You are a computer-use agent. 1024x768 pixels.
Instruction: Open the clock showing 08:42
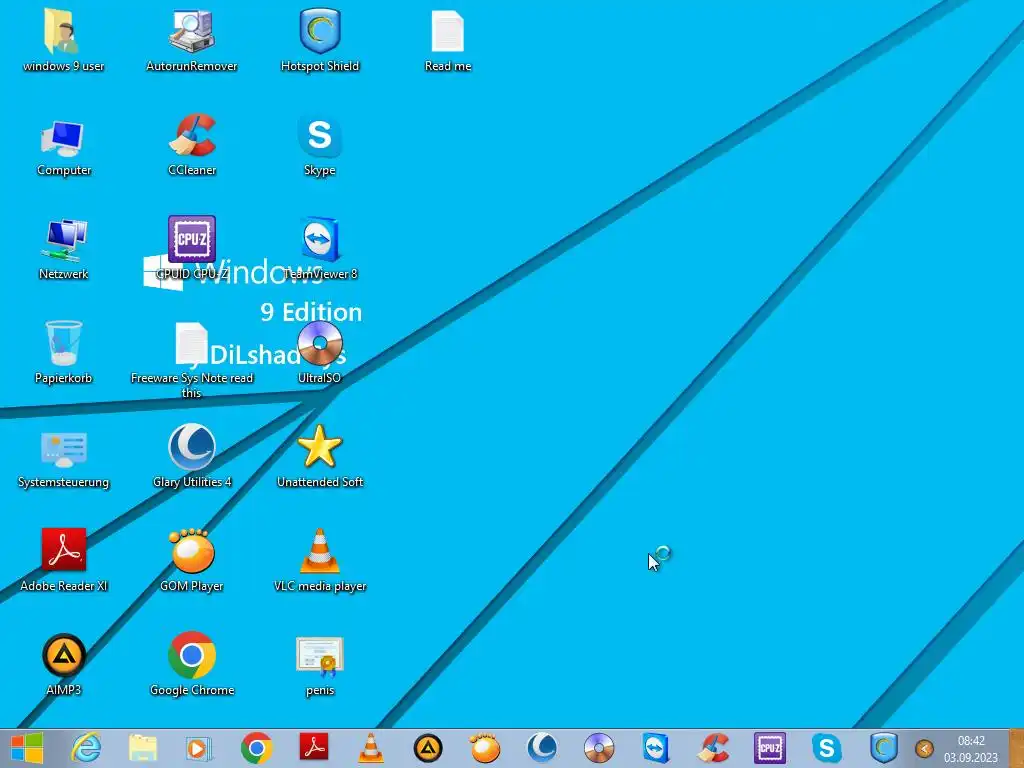click(970, 749)
